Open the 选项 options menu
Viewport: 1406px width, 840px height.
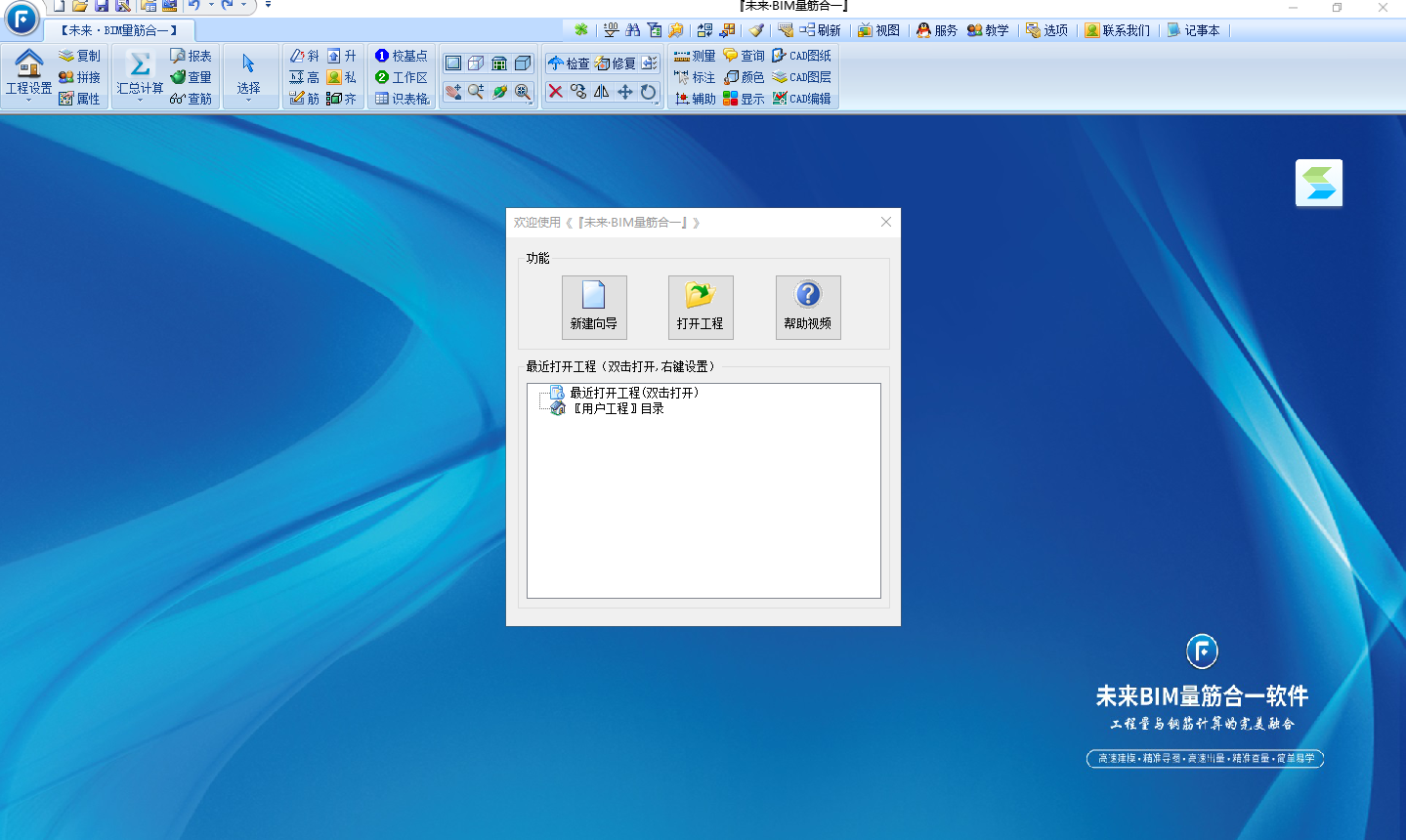click(x=1046, y=30)
